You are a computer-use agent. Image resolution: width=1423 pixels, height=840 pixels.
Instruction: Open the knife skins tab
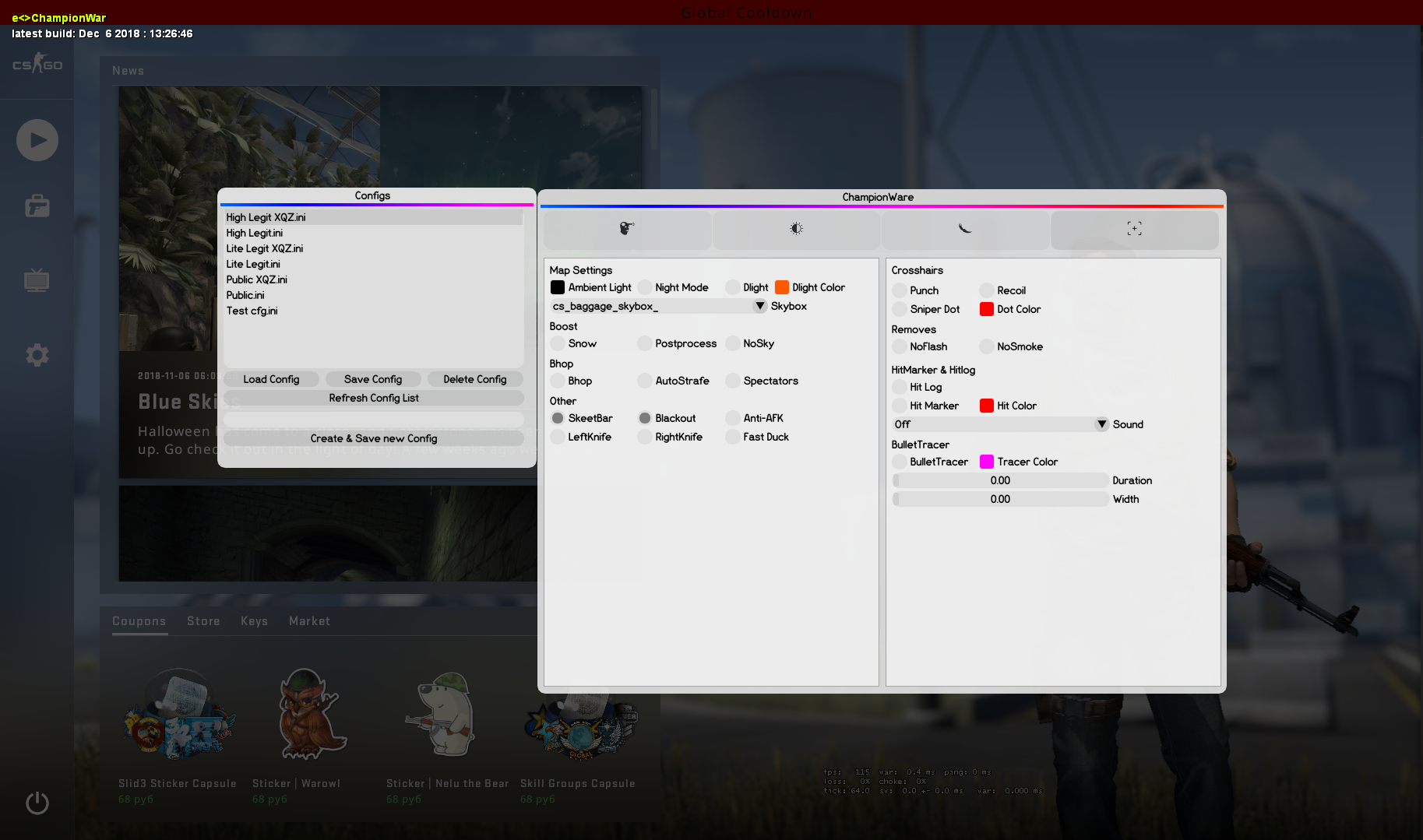(965, 229)
